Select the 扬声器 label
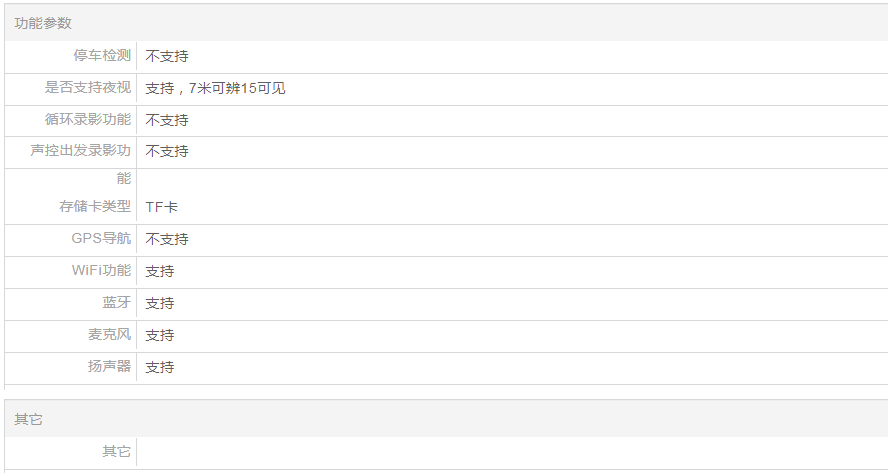 [109, 367]
